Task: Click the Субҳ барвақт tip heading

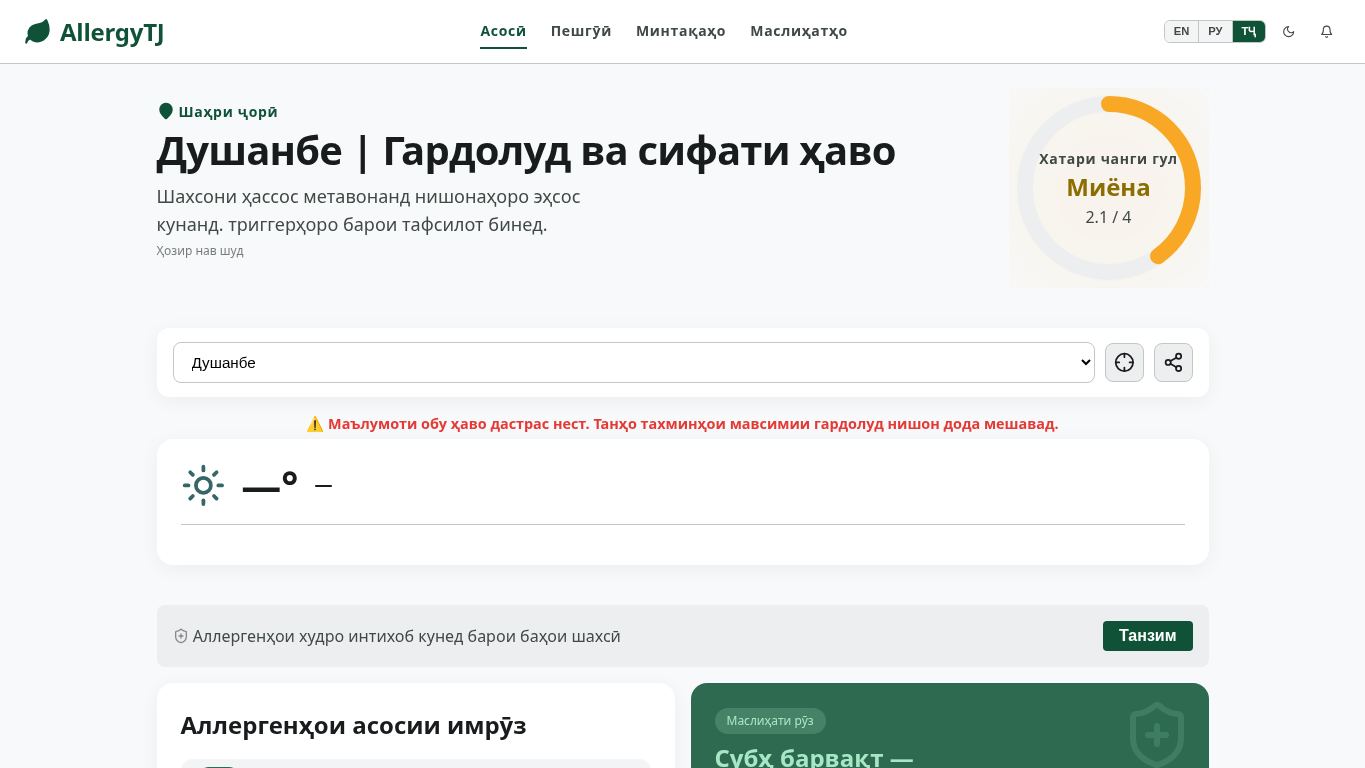Action: [x=814, y=757]
